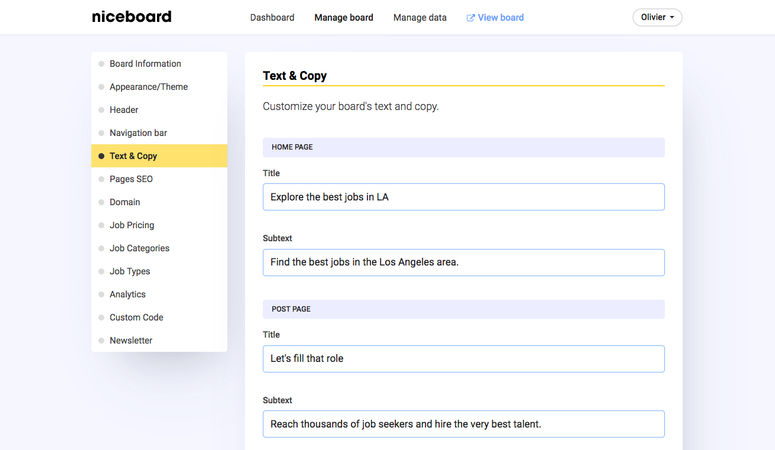Click the external link icon beside View board
The width and height of the screenshot is (775, 450).
(x=470, y=18)
